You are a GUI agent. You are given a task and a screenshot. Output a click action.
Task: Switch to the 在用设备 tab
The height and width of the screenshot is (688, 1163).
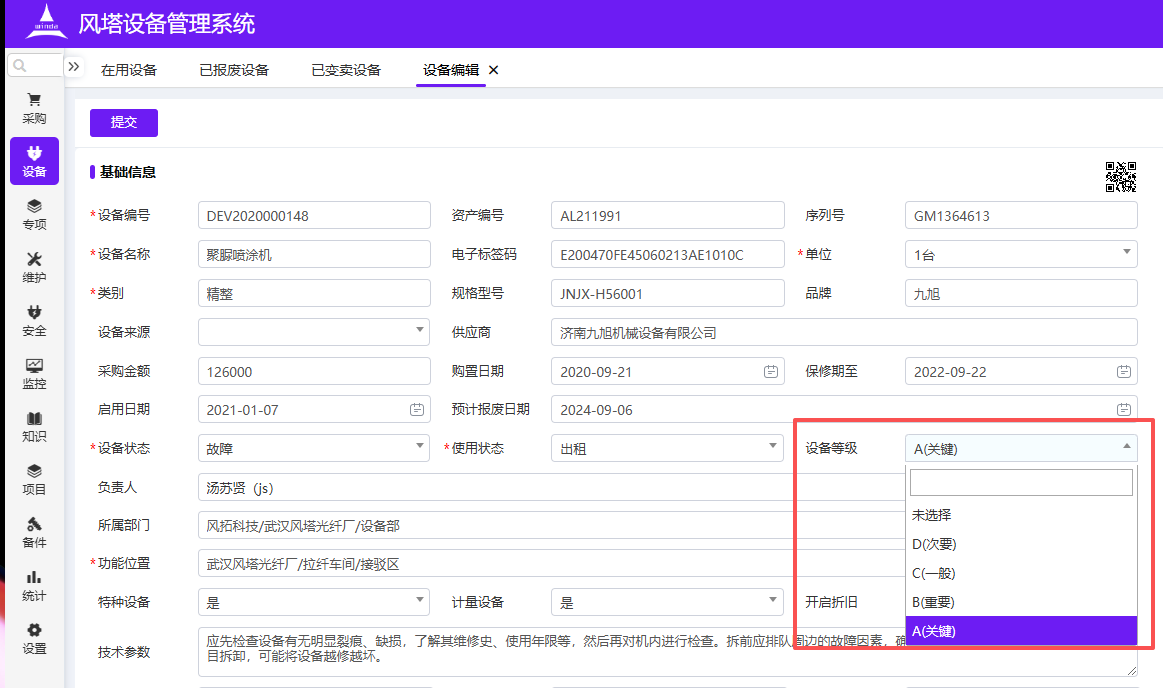click(129, 70)
